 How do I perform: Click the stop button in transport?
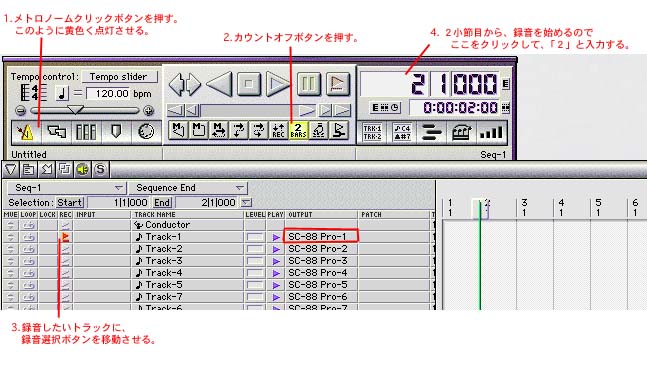[x=248, y=84]
